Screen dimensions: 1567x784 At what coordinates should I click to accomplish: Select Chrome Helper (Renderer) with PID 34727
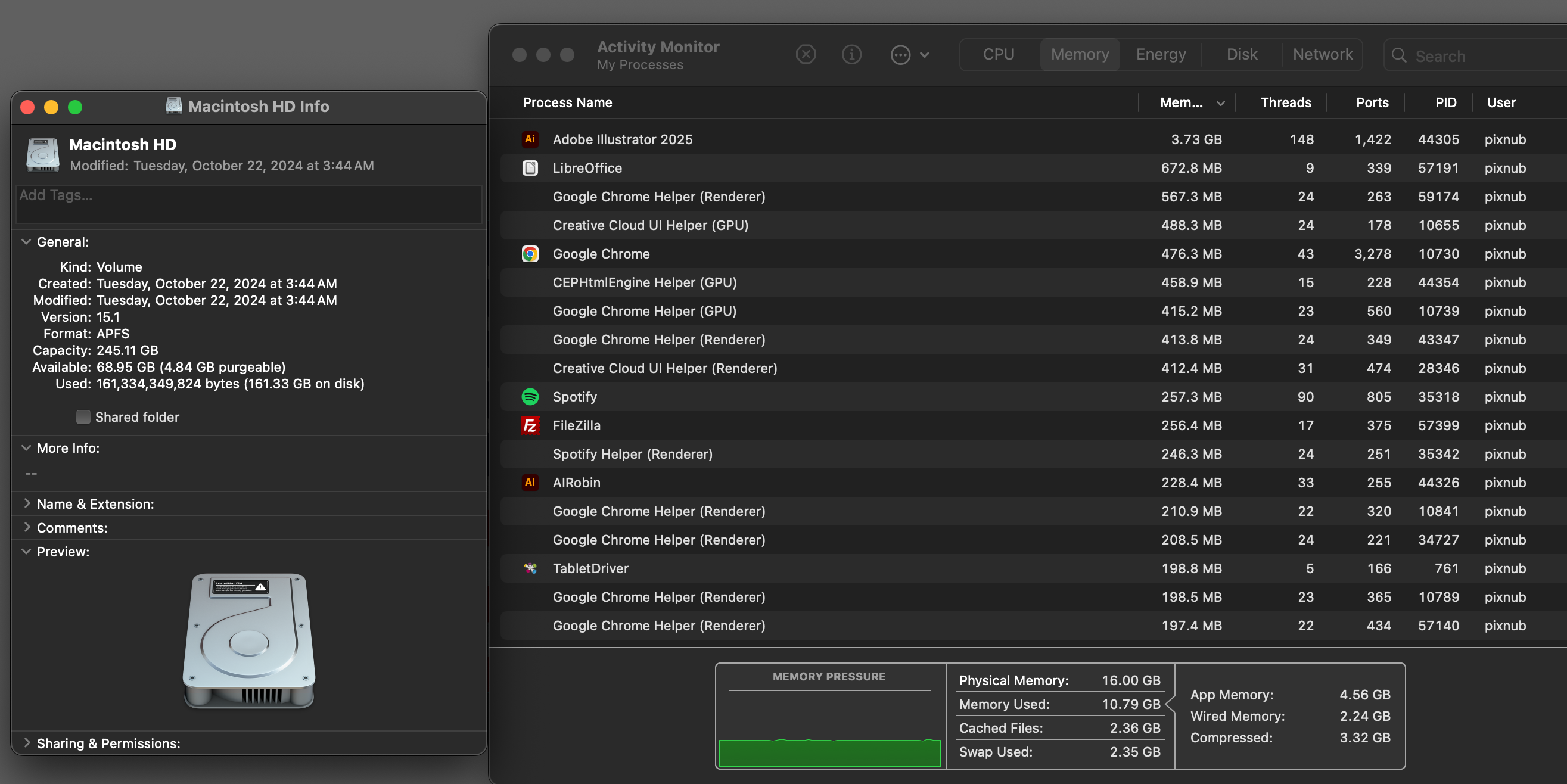pos(1034,540)
